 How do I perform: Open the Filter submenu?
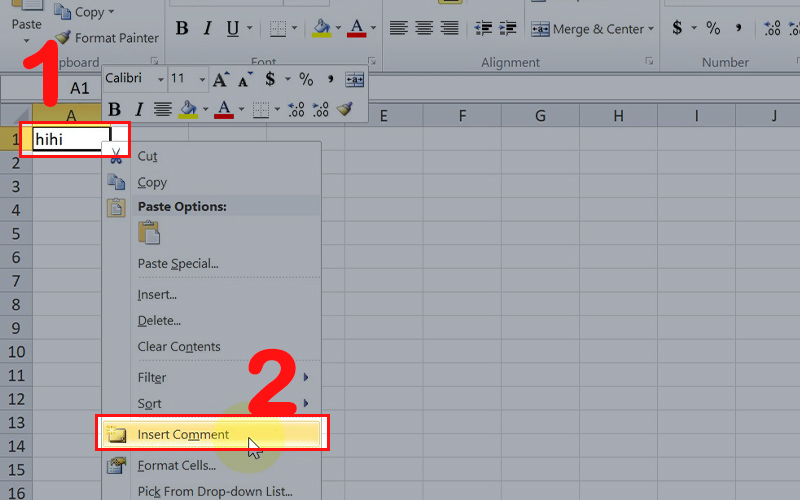click(212, 378)
